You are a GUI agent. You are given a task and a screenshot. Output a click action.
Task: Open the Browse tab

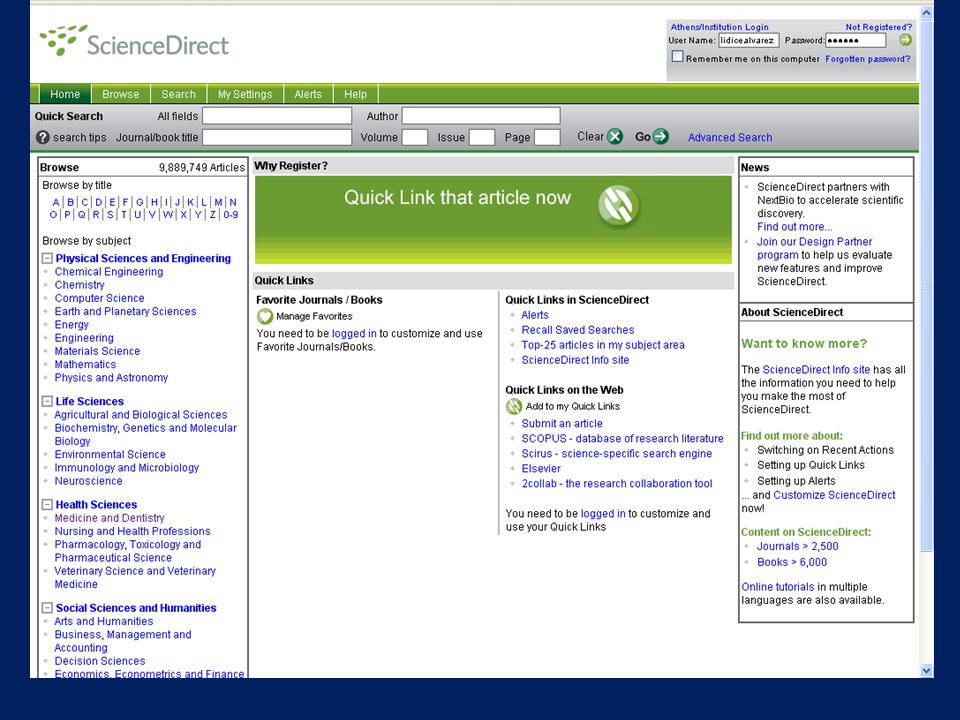tap(121, 94)
